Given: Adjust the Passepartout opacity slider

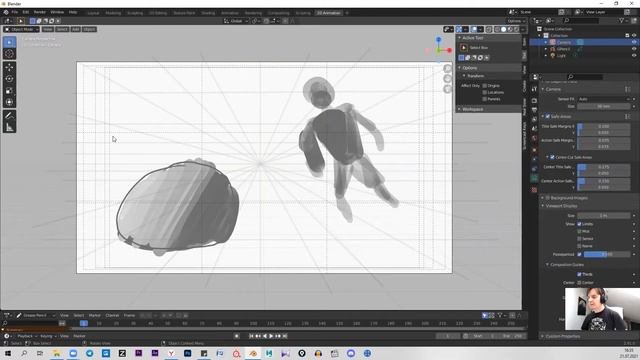Looking at the screenshot, I should point(607,254).
